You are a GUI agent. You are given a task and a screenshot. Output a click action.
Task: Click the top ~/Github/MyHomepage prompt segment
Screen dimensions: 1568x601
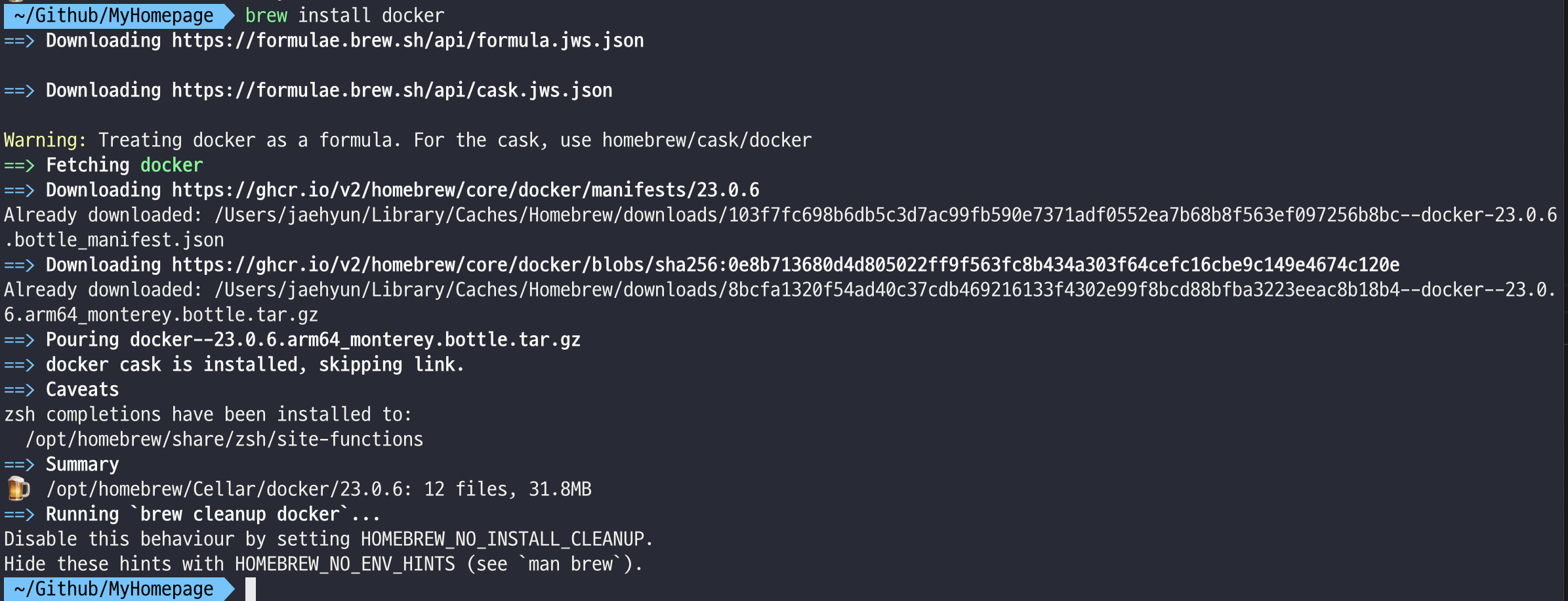[x=114, y=16]
